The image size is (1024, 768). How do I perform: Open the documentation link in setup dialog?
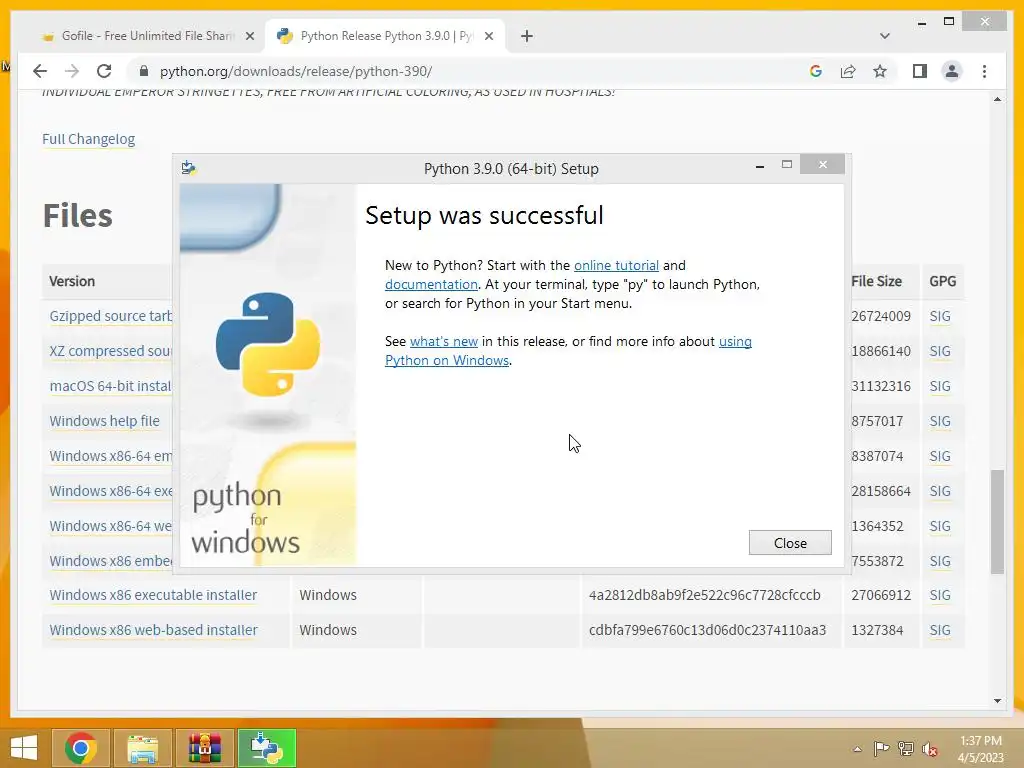431,284
